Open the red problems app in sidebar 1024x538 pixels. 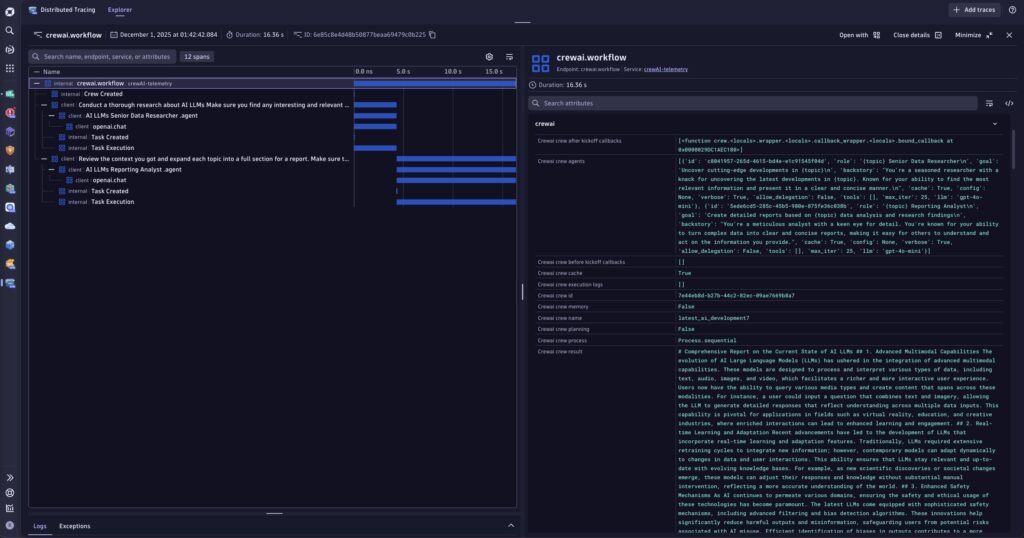[x=10, y=112]
